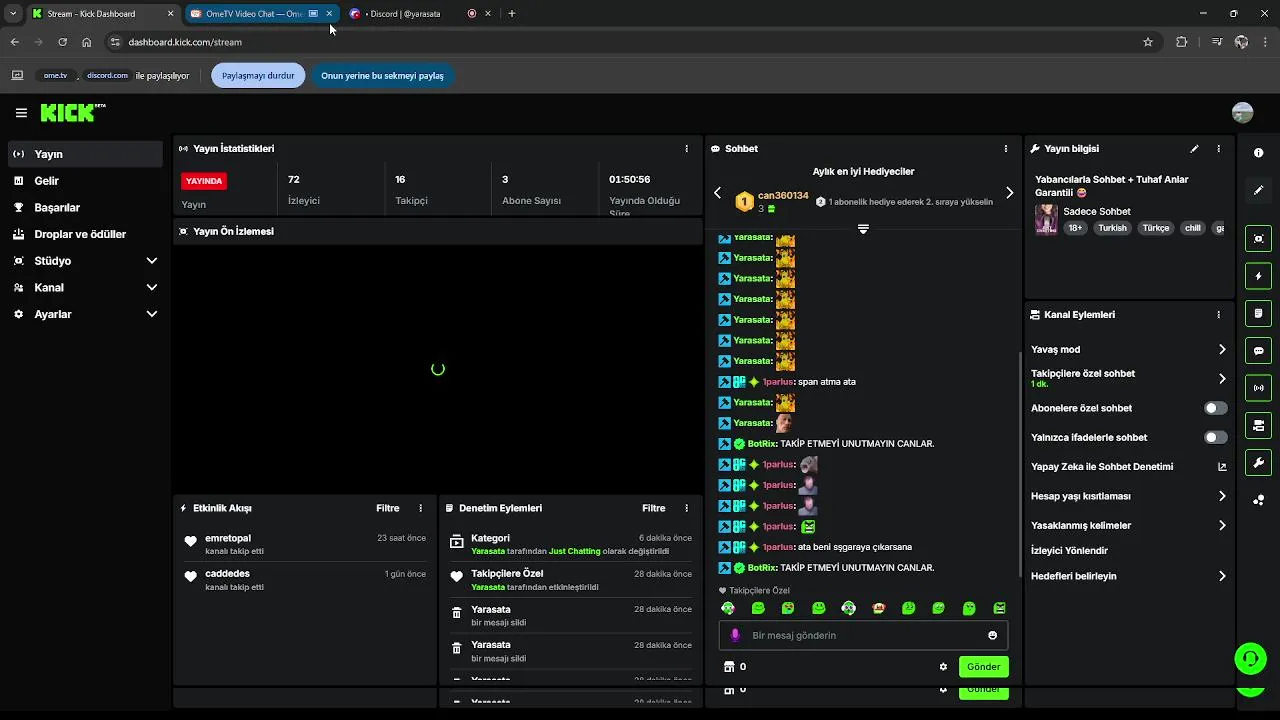The width and height of the screenshot is (1280, 720).
Task: Open the Yayın İstatistikleri three-dot menu
Action: pyautogui.click(x=686, y=148)
